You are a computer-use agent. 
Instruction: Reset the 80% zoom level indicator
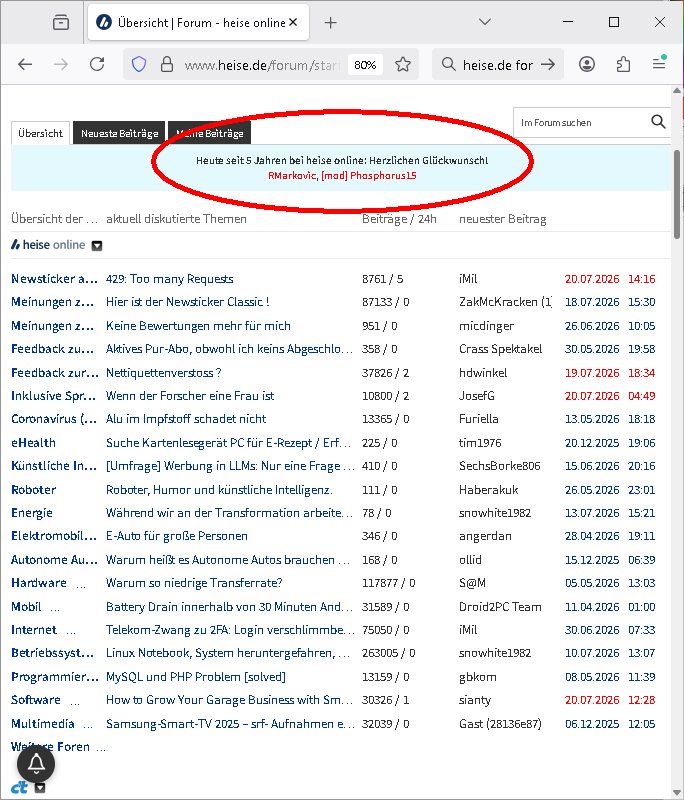(365, 65)
